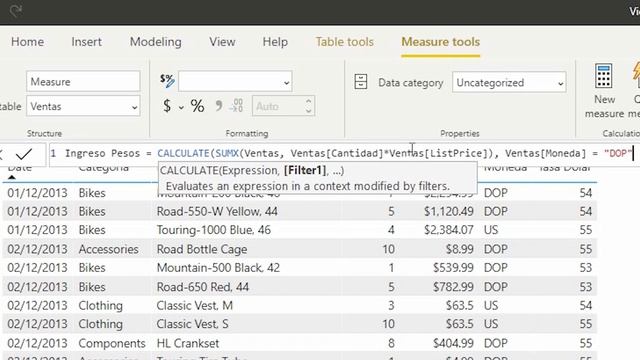
Task: Sort by Date column header arrow
Action: (11, 177)
